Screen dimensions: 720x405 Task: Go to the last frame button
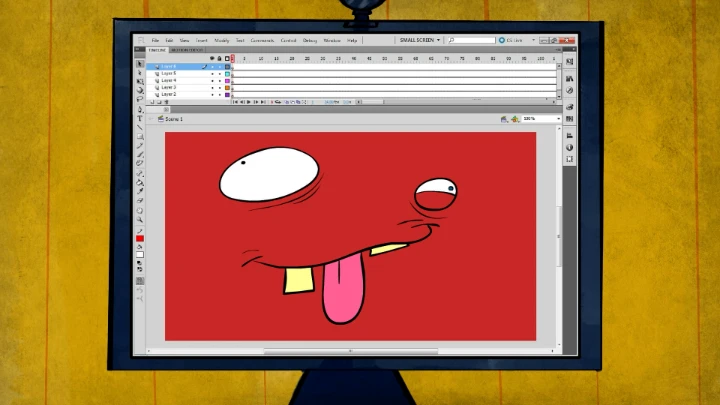(x=264, y=102)
